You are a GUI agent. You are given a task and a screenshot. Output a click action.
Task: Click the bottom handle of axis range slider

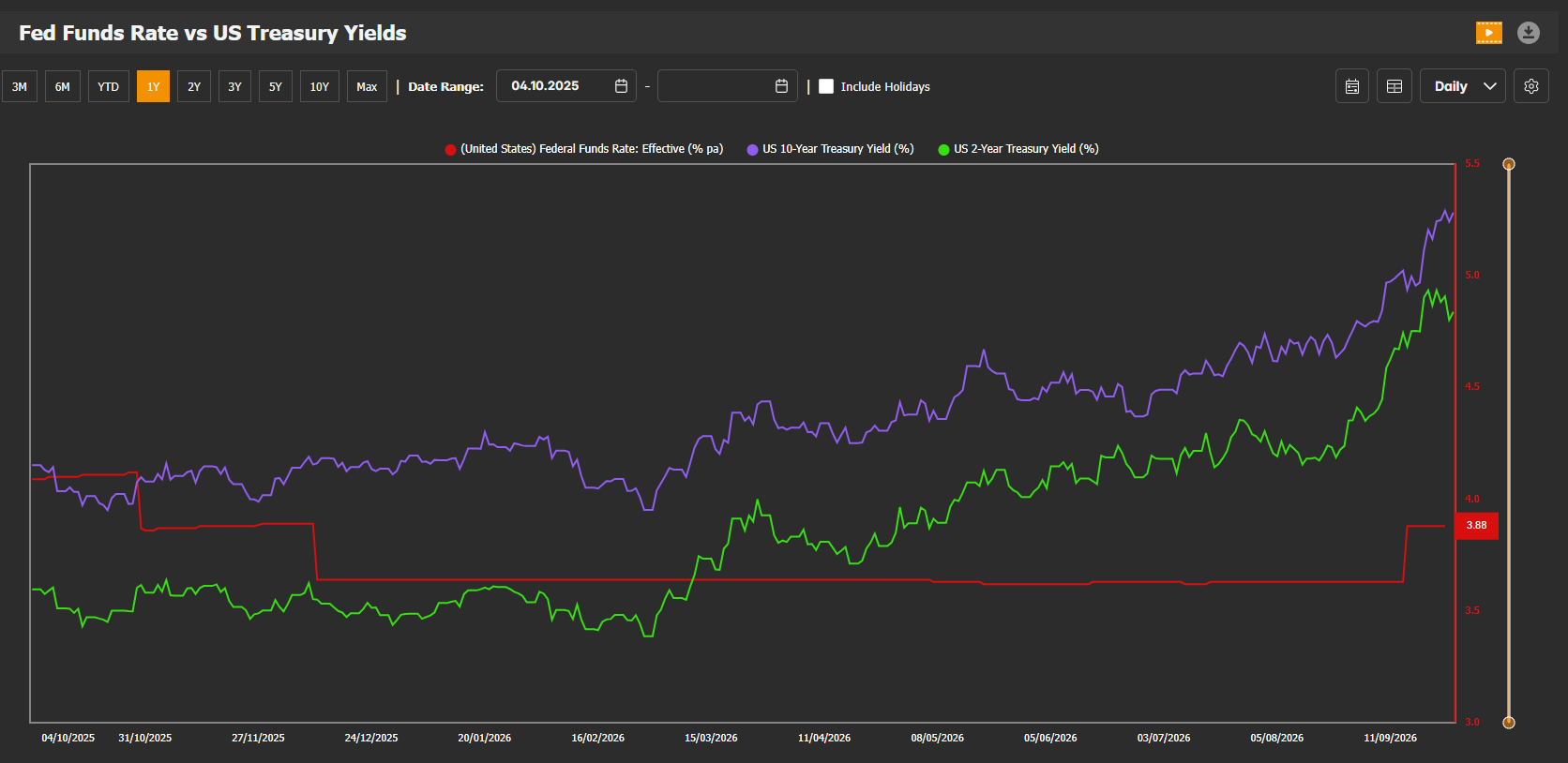click(1509, 723)
